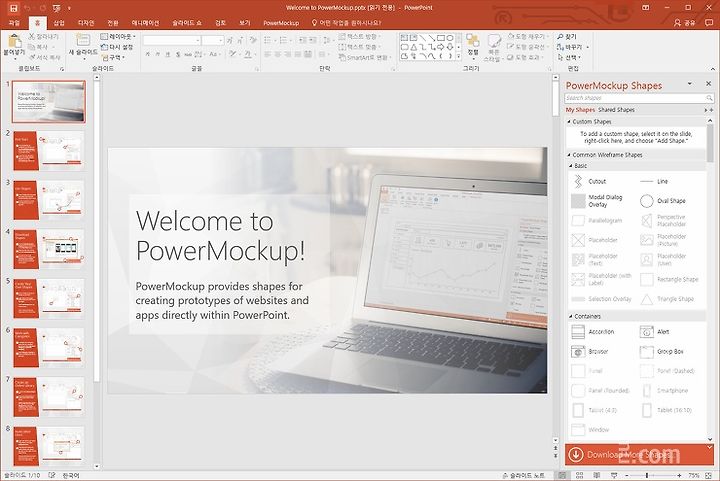Click the zoom out minus button
720x481 pixels.
point(626,475)
